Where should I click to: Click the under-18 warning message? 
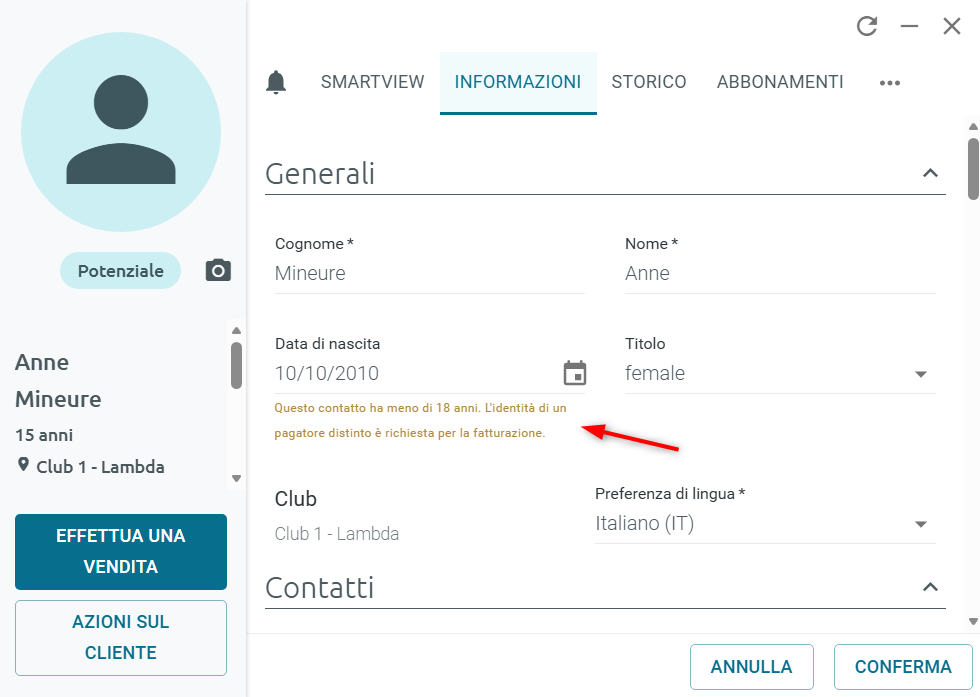click(420, 420)
